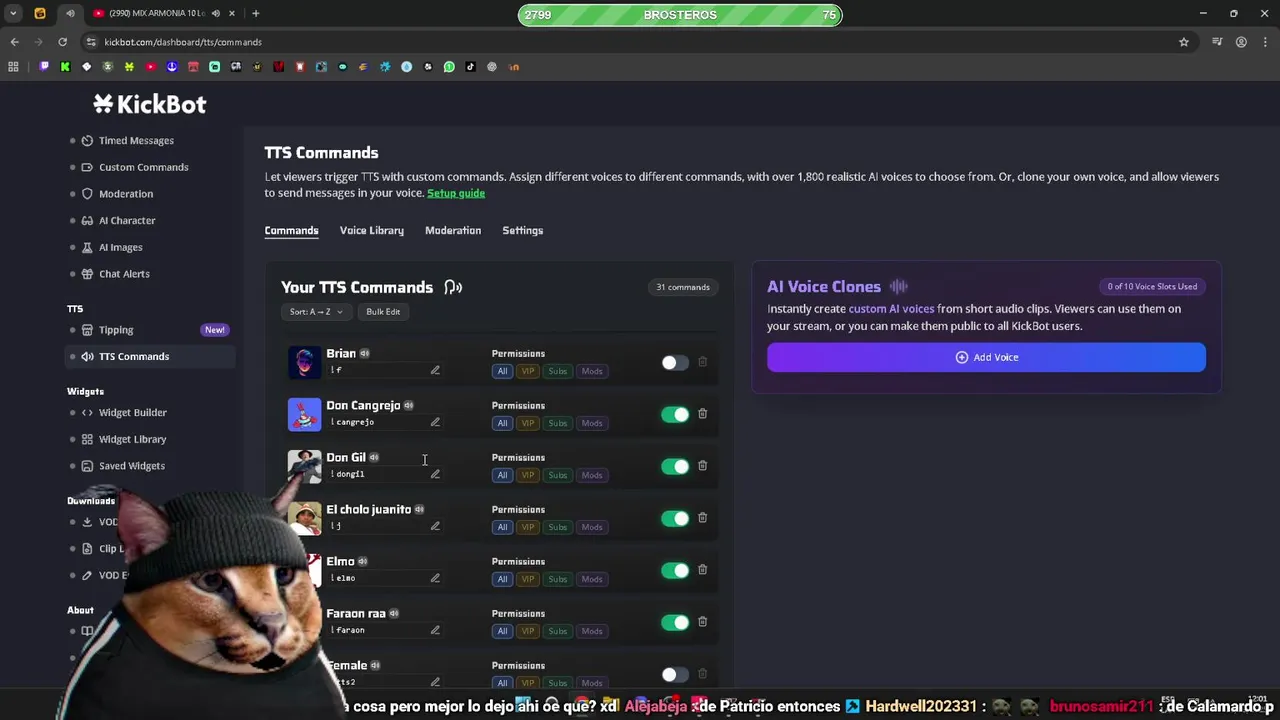The image size is (1280, 720).
Task: Click the trash icon for Don Gil
Action: point(702,466)
